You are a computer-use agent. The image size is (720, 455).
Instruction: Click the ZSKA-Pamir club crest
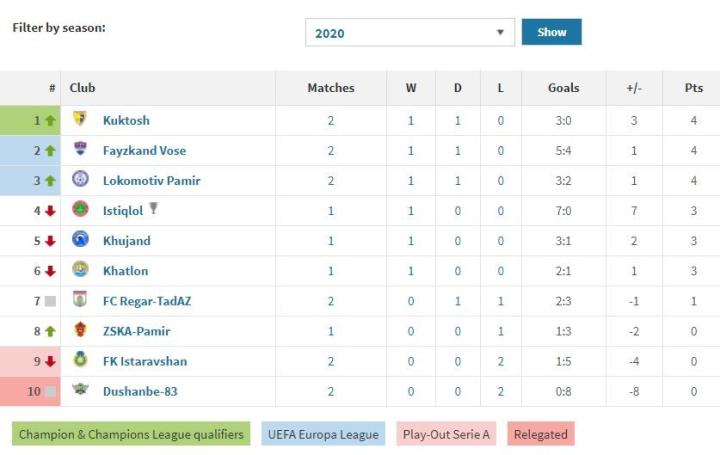click(80, 330)
